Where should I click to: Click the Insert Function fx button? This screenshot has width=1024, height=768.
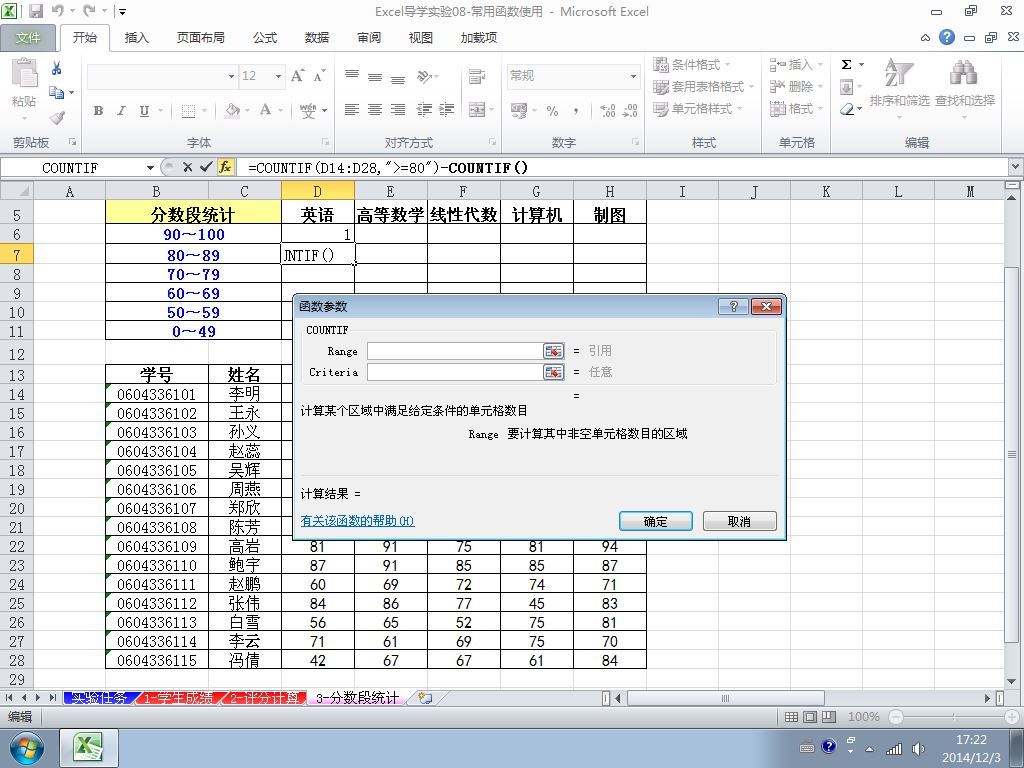pos(225,167)
